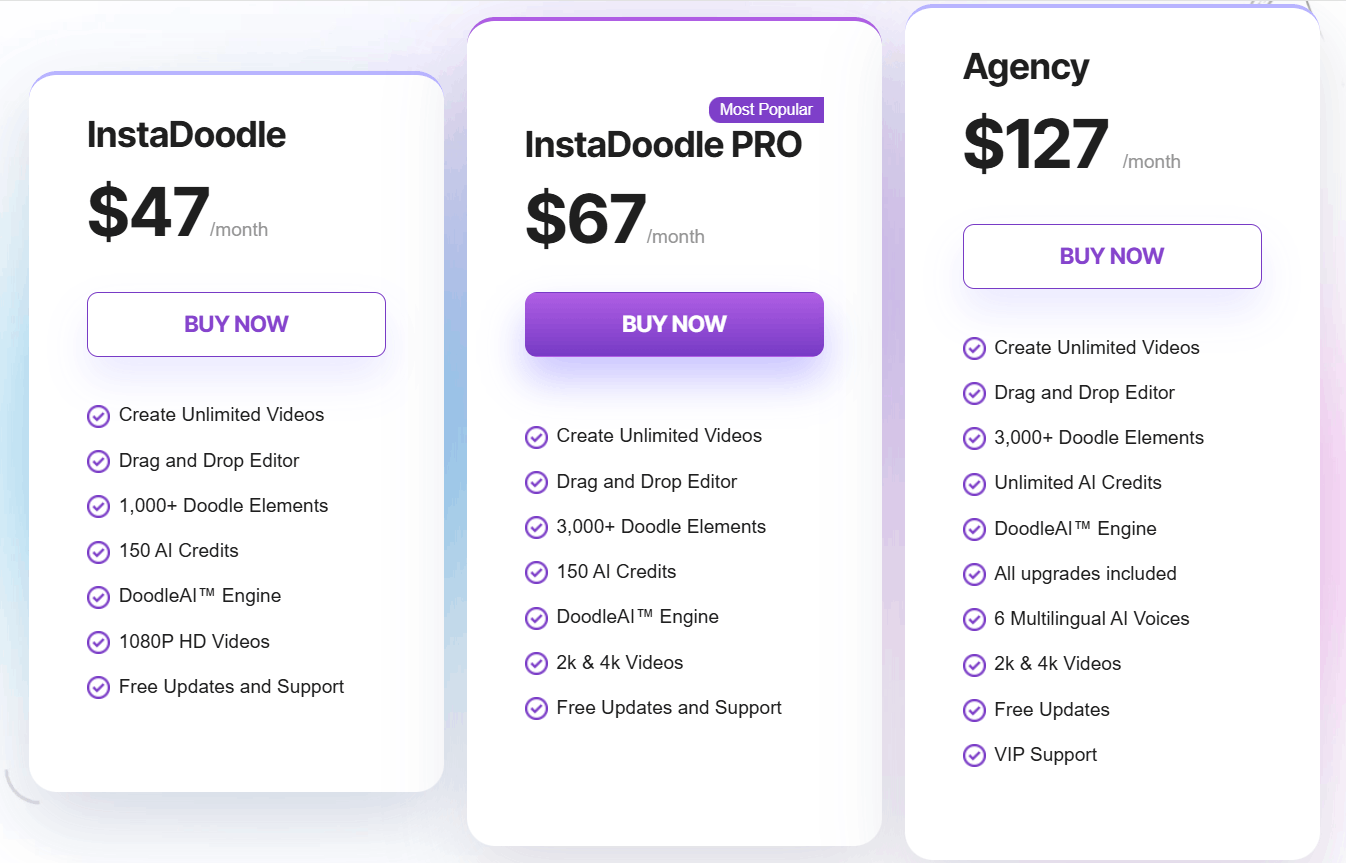Click the checkmark beside 1080P HD Videos
Image resolution: width=1346 pixels, height=863 pixels.
coord(98,642)
